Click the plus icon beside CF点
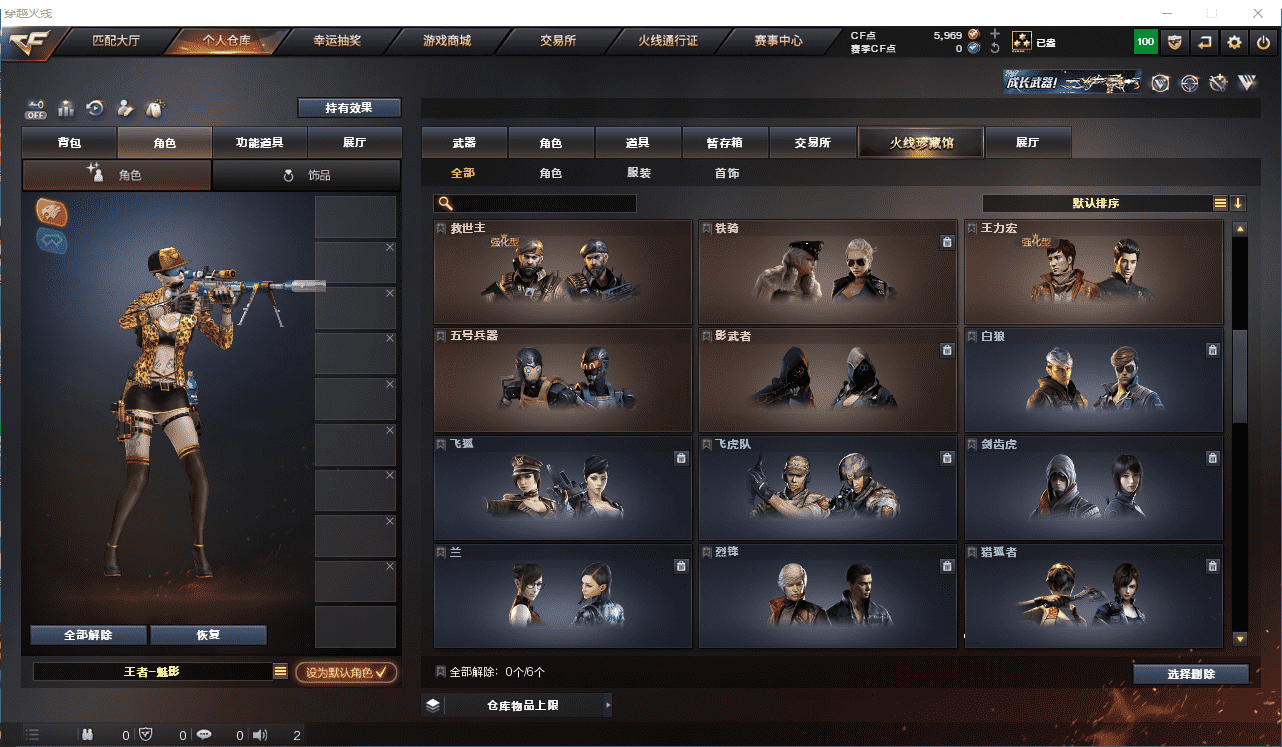 coord(994,34)
